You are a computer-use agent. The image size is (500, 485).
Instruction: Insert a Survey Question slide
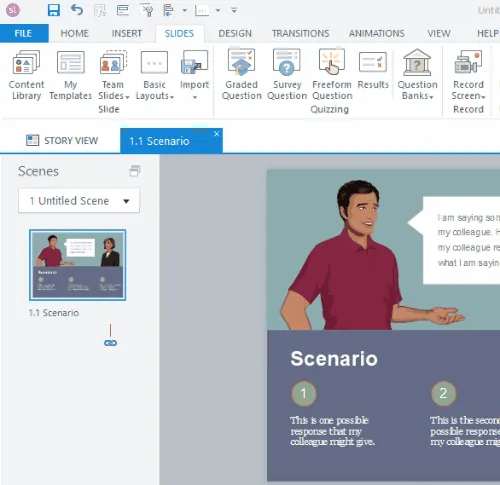tap(287, 75)
